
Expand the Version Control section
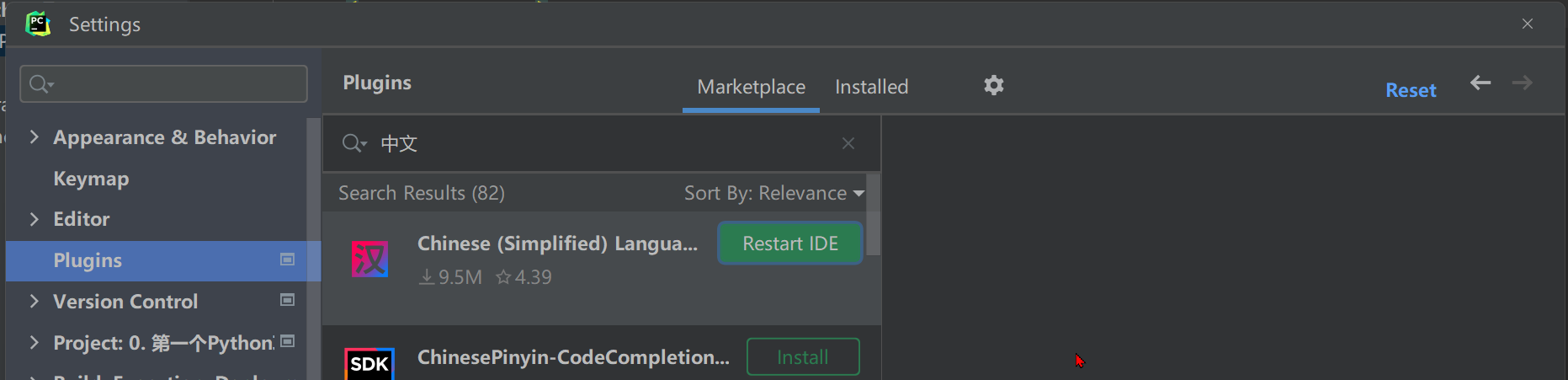click(35, 301)
